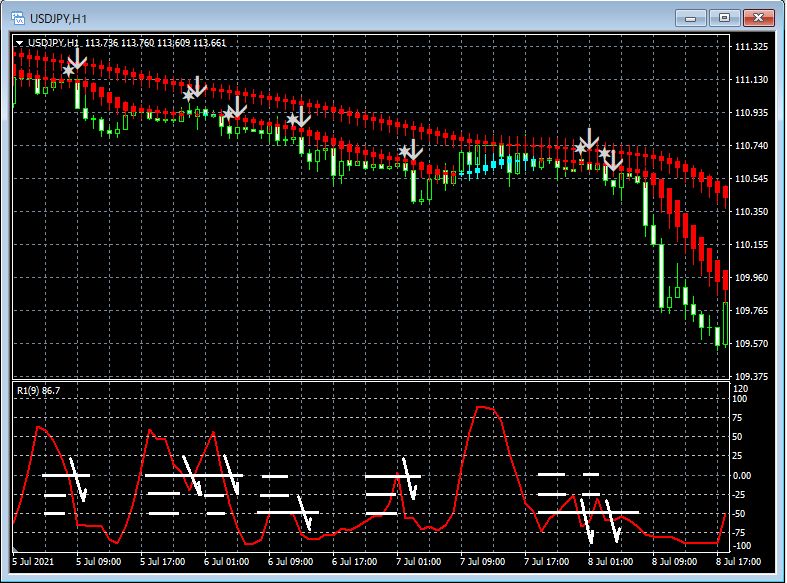Click the 8 Jul 09:00 time axis label
Screen dimensions: 787x583
coord(675,561)
